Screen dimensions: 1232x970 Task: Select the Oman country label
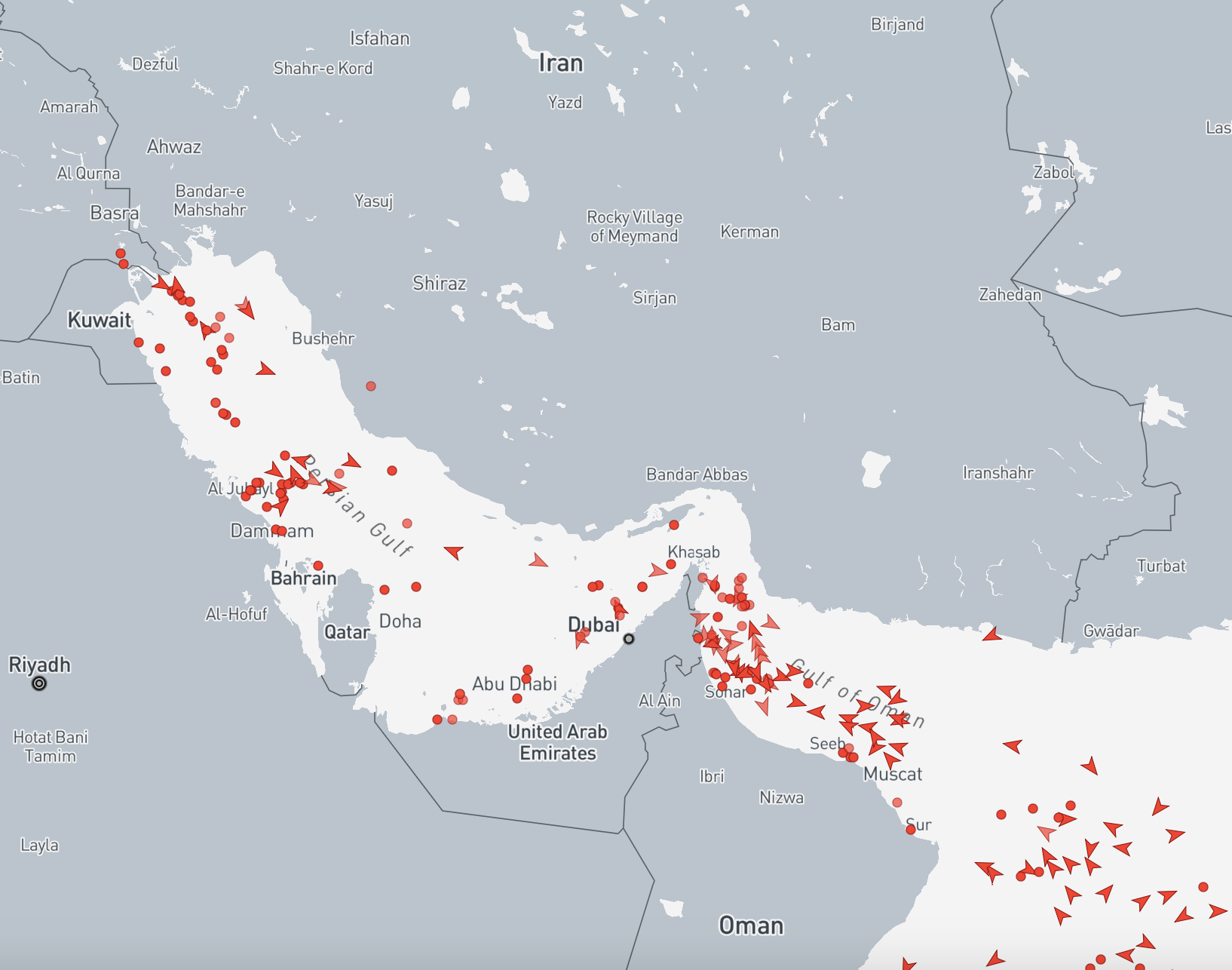[x=751, y=925]
